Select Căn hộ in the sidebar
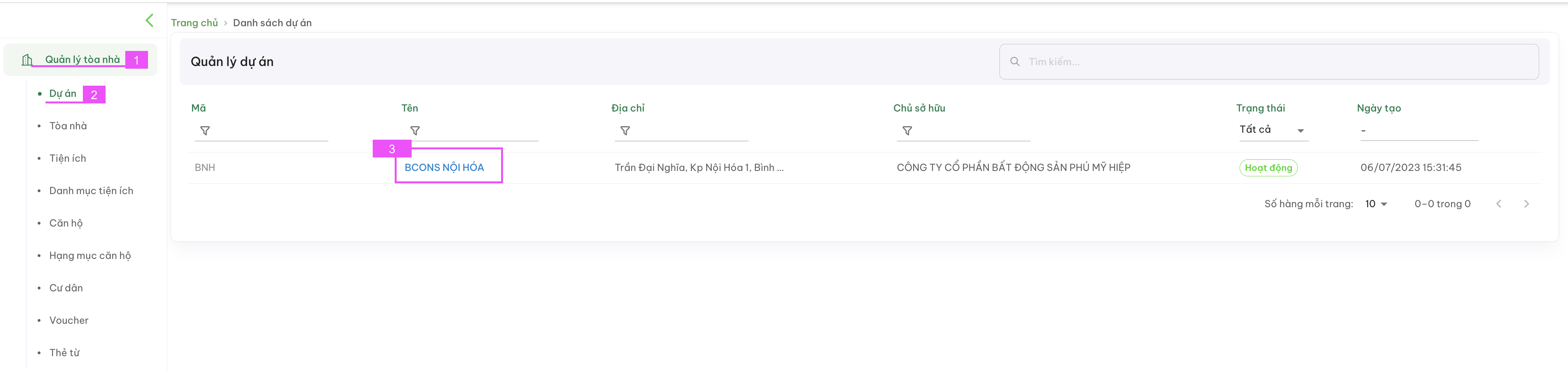The image size is (1568, 372). [66, 223]
